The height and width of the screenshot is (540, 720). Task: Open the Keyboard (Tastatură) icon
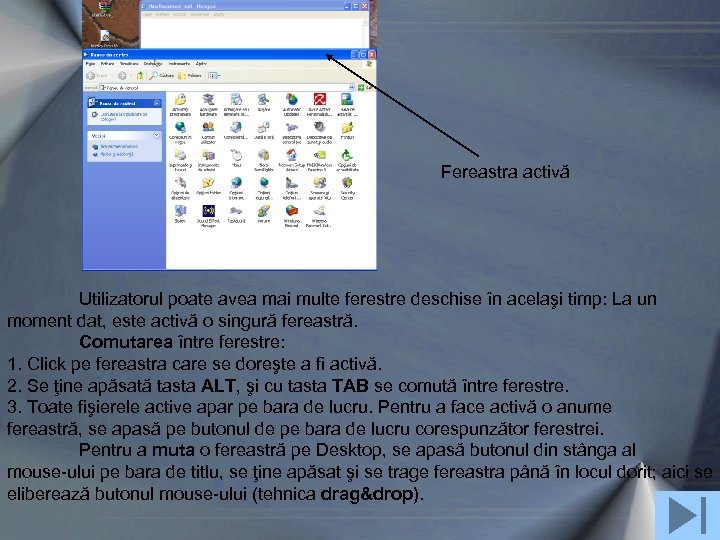pos(236,211)
